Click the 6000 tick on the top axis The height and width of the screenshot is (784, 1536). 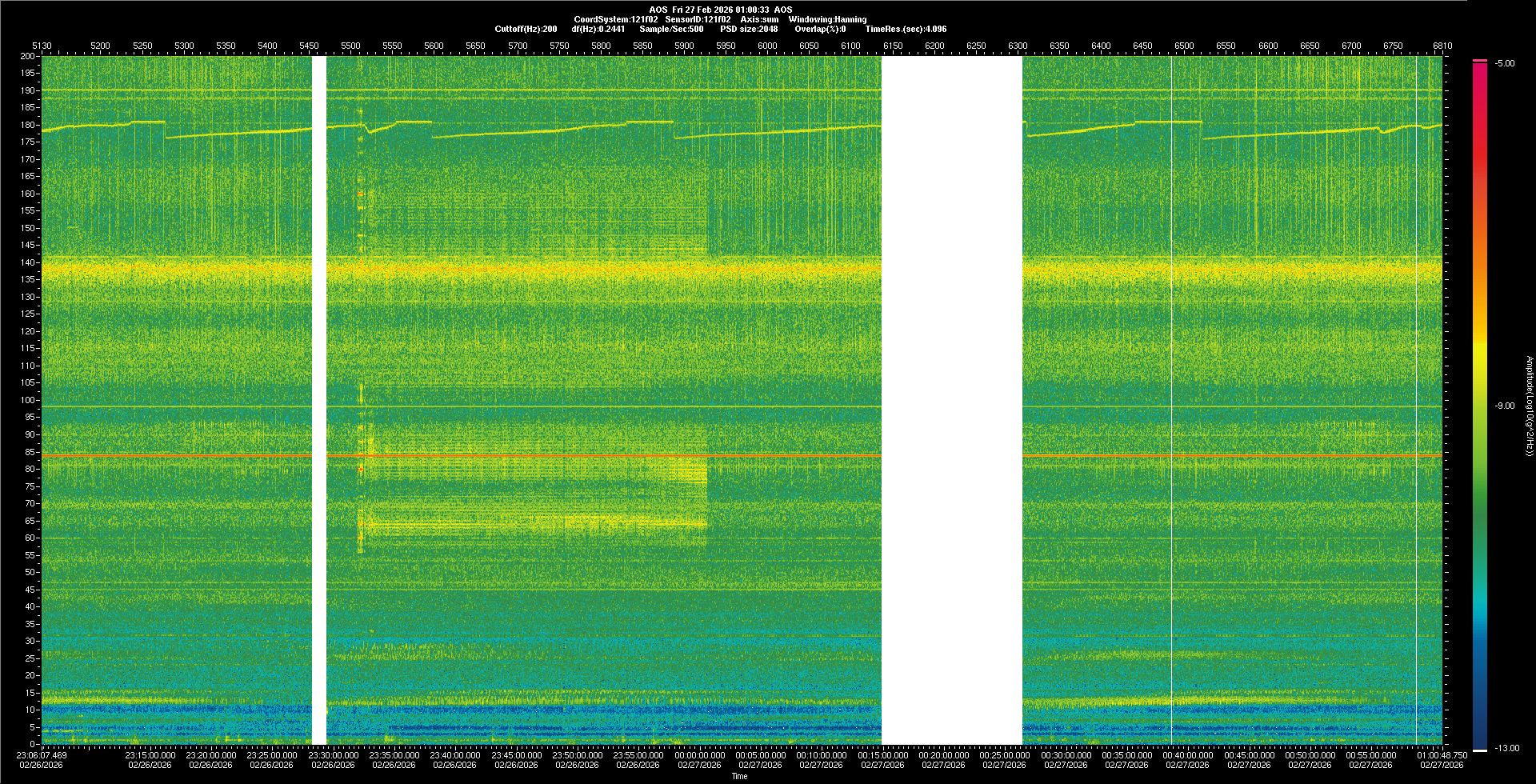[766, 46]
